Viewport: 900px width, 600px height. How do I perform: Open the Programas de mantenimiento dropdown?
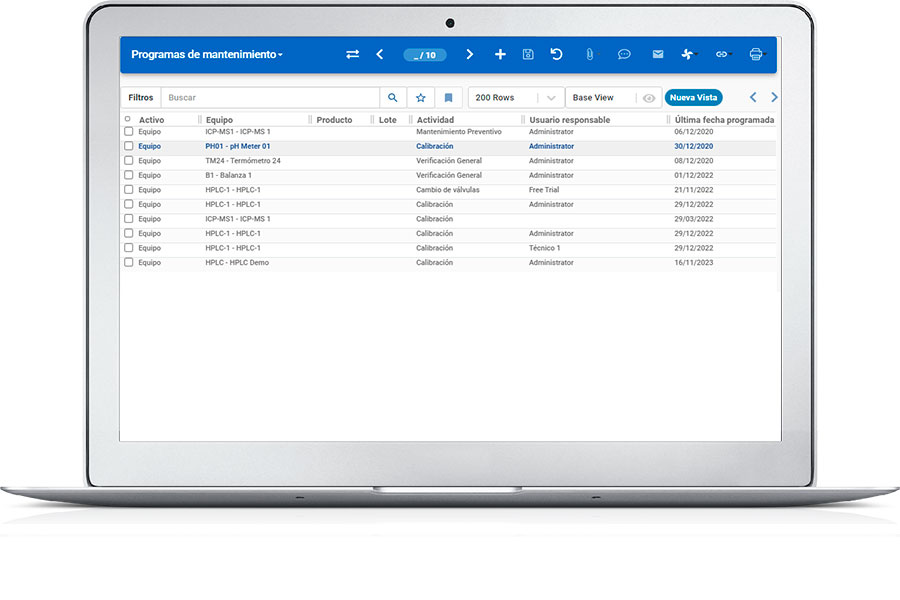coord(207,55)
